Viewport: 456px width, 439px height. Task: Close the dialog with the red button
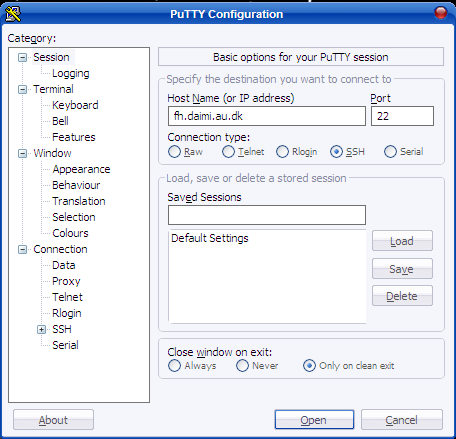(441, 13)
